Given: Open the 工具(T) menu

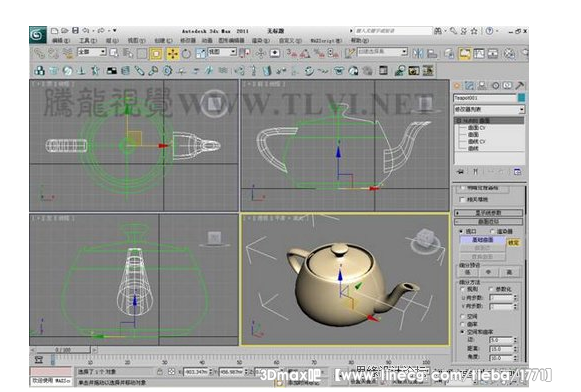Looking at the screenshot, I should tap(88, 40).
